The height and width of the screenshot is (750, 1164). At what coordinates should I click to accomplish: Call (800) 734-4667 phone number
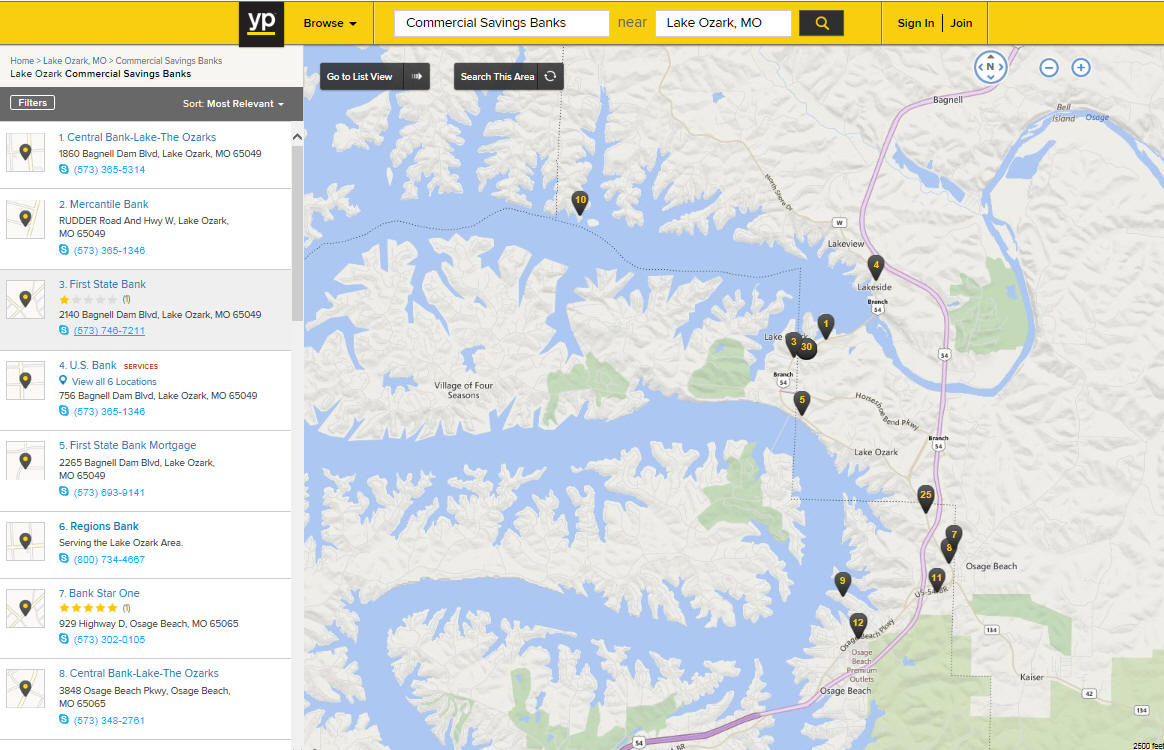[x=109, y=560]
